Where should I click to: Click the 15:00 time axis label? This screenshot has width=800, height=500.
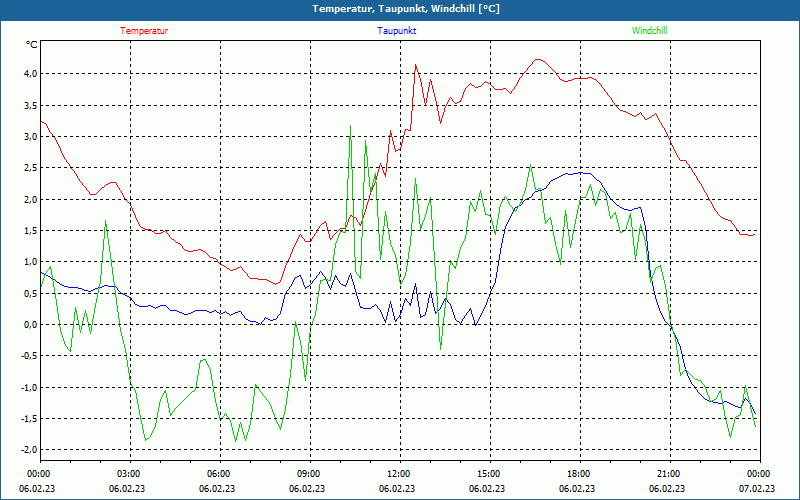[488, 473]
